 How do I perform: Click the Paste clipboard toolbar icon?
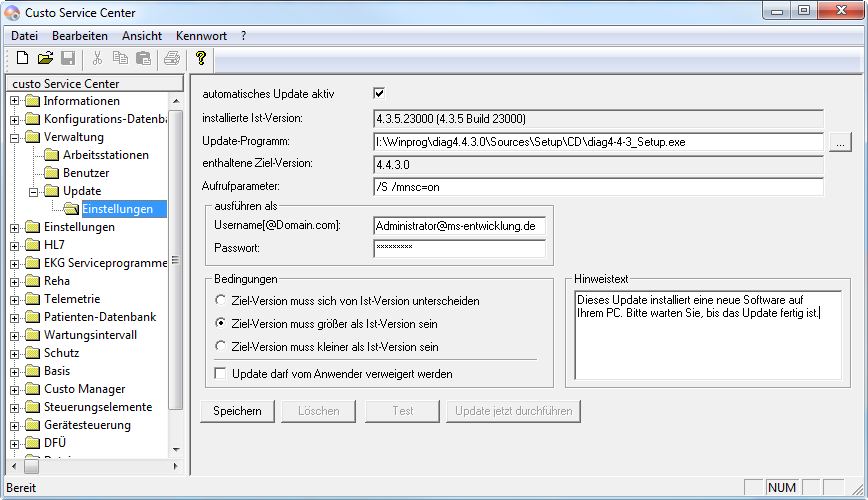[x=143, y=58]
